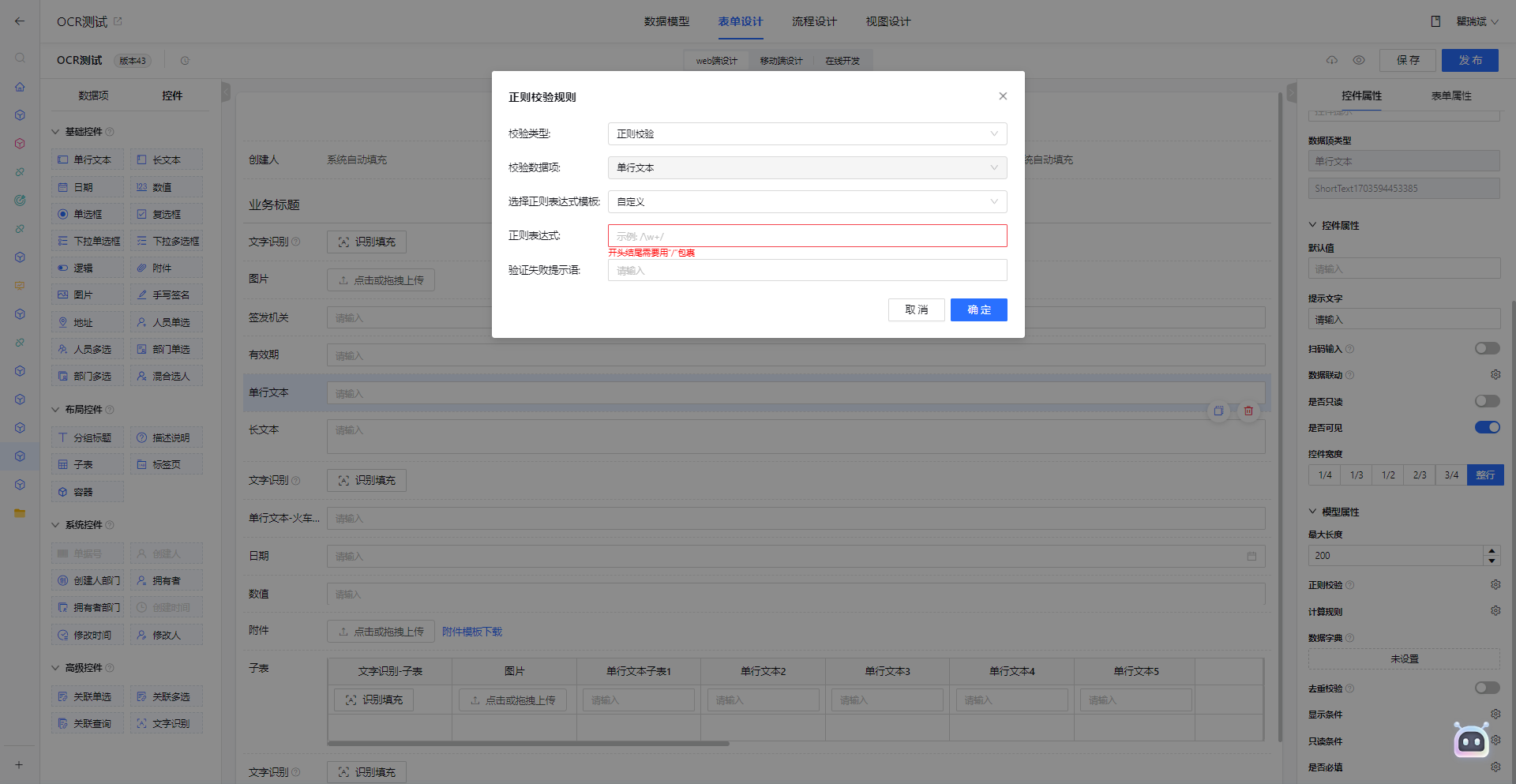Click the 保存 button
Viewport: 1516px width, 784px height.
1407,60
